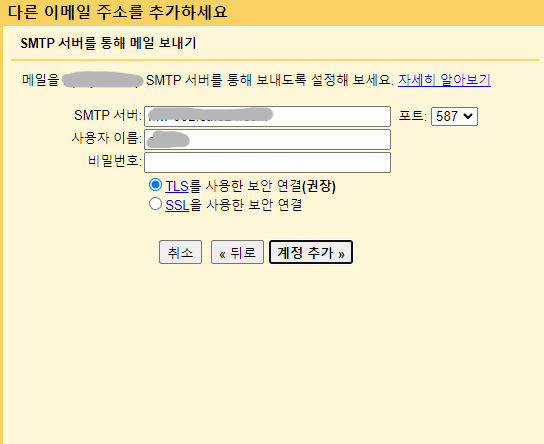
Task: Click the 취소 button
Action: (180, 252)
